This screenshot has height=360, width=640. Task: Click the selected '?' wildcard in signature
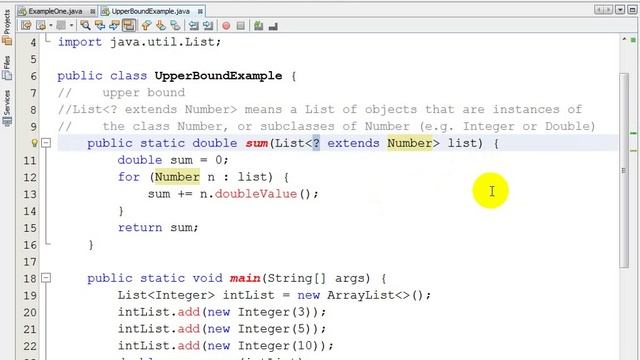[x=316, y=143]
